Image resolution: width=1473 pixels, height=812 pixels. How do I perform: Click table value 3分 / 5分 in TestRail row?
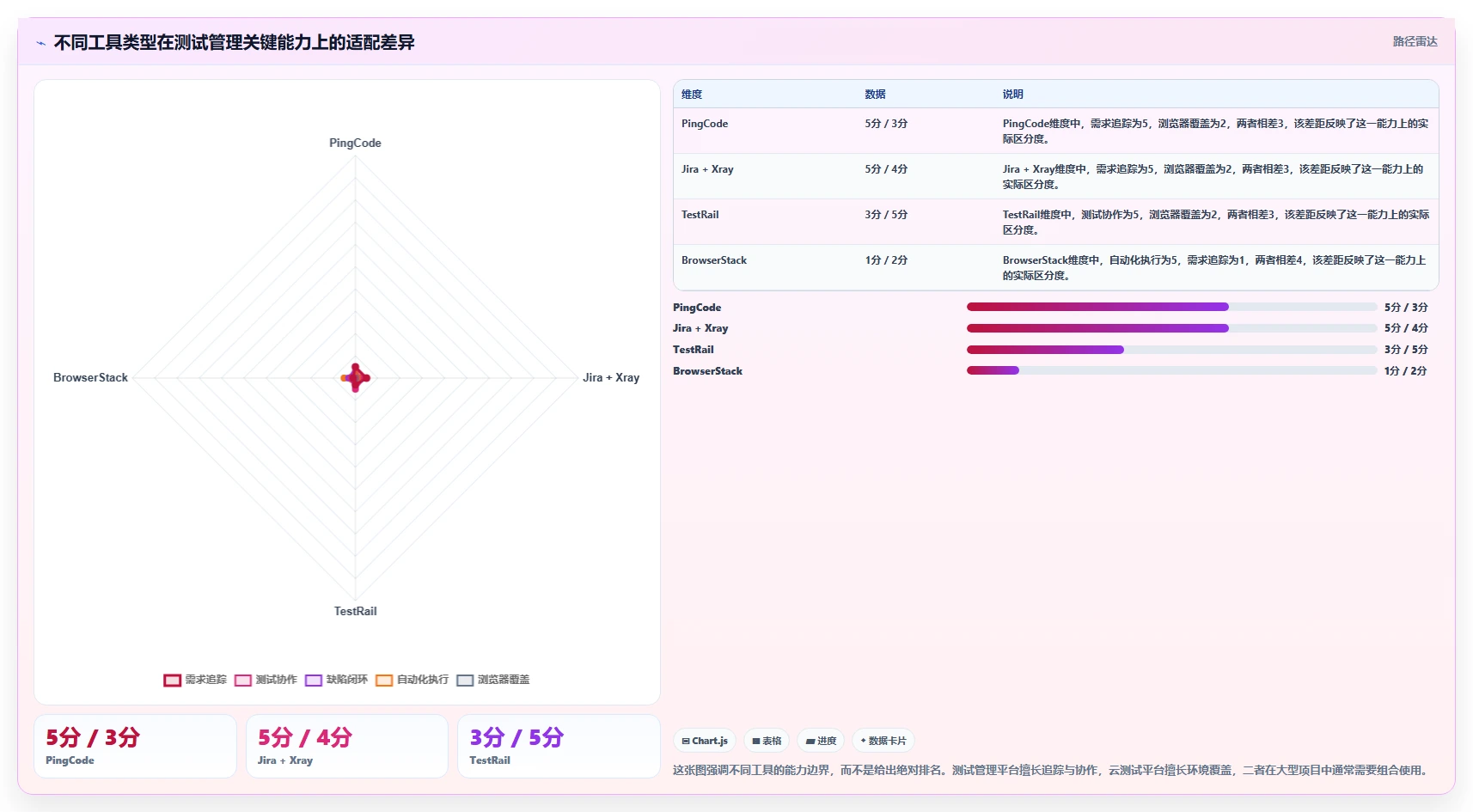pyautogui.click(x=886, y=215)
